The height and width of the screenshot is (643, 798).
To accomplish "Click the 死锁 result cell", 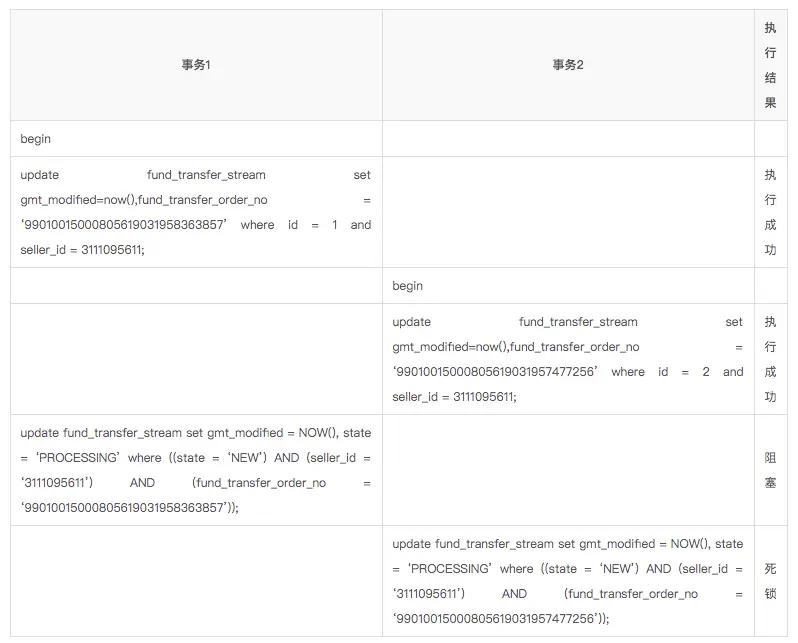I will pyautogui.click(x=771, y=581).
